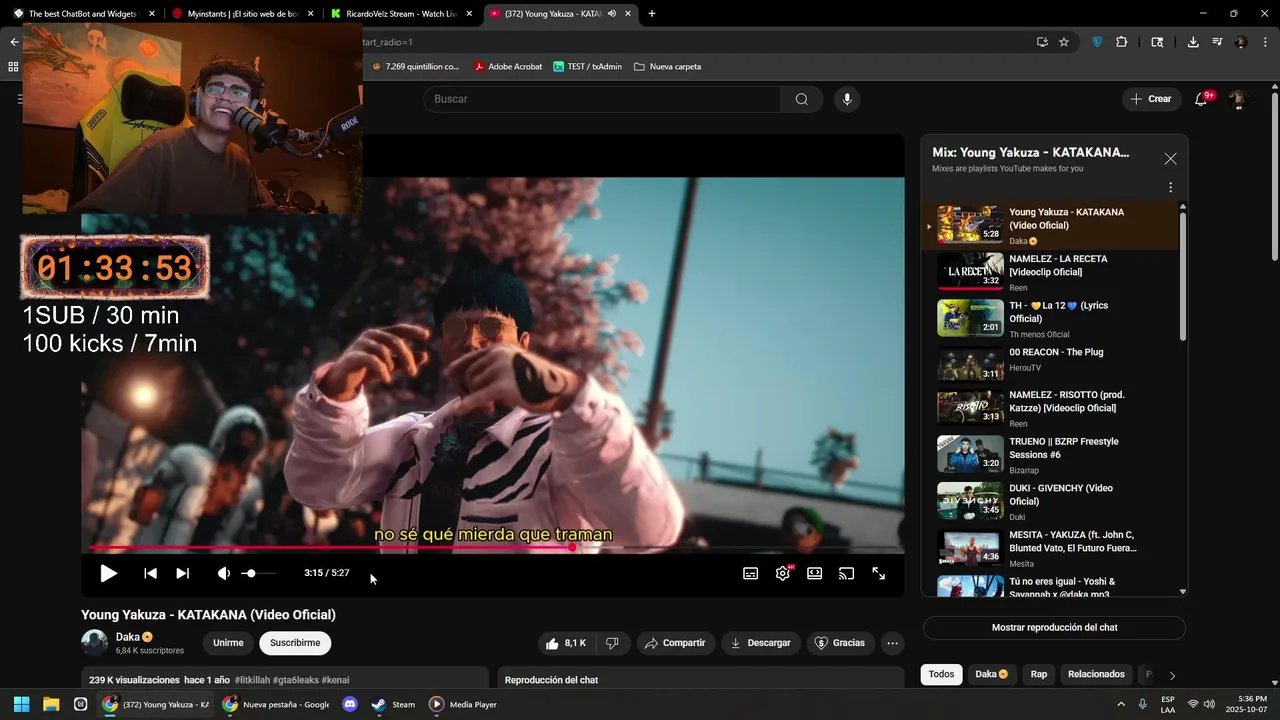Open YouTube notifications bell
This screenshot has height=720, width=1280.
tap(1202, 99)
